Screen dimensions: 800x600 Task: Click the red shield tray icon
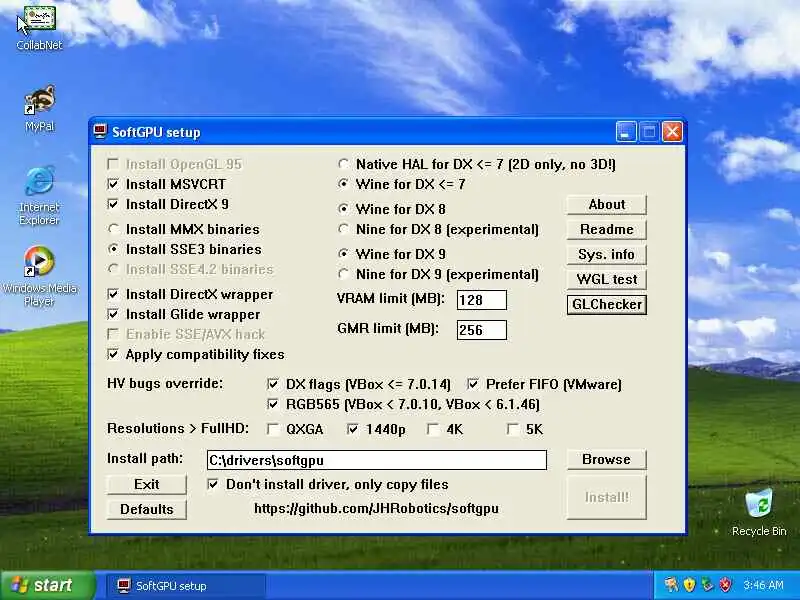(x=725, y=585)
